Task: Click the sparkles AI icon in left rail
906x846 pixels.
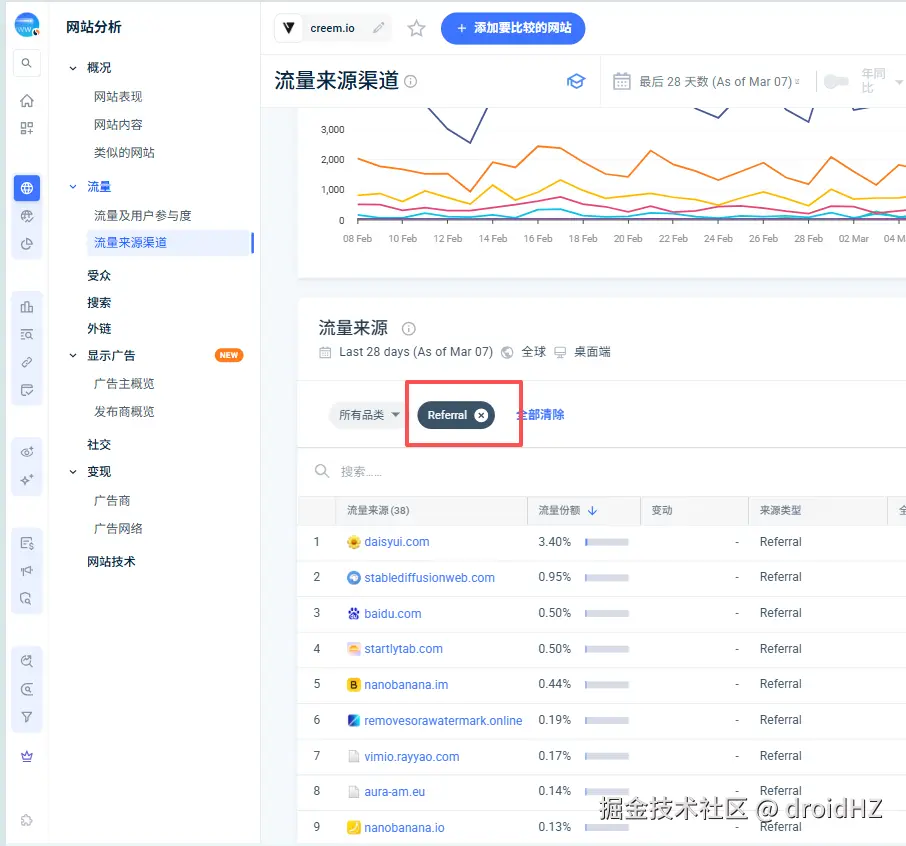Action: pos(27,480)
